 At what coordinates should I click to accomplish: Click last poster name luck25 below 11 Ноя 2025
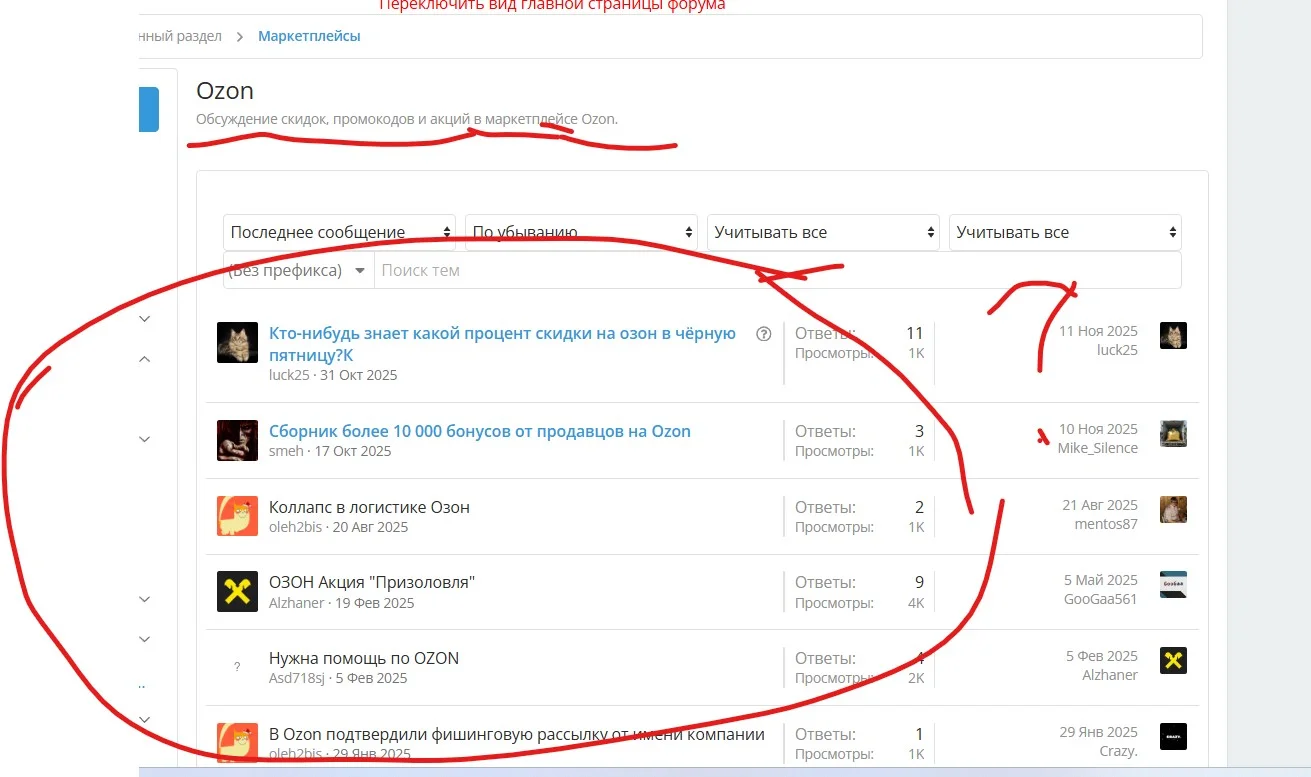click(x=1117, y=350)
